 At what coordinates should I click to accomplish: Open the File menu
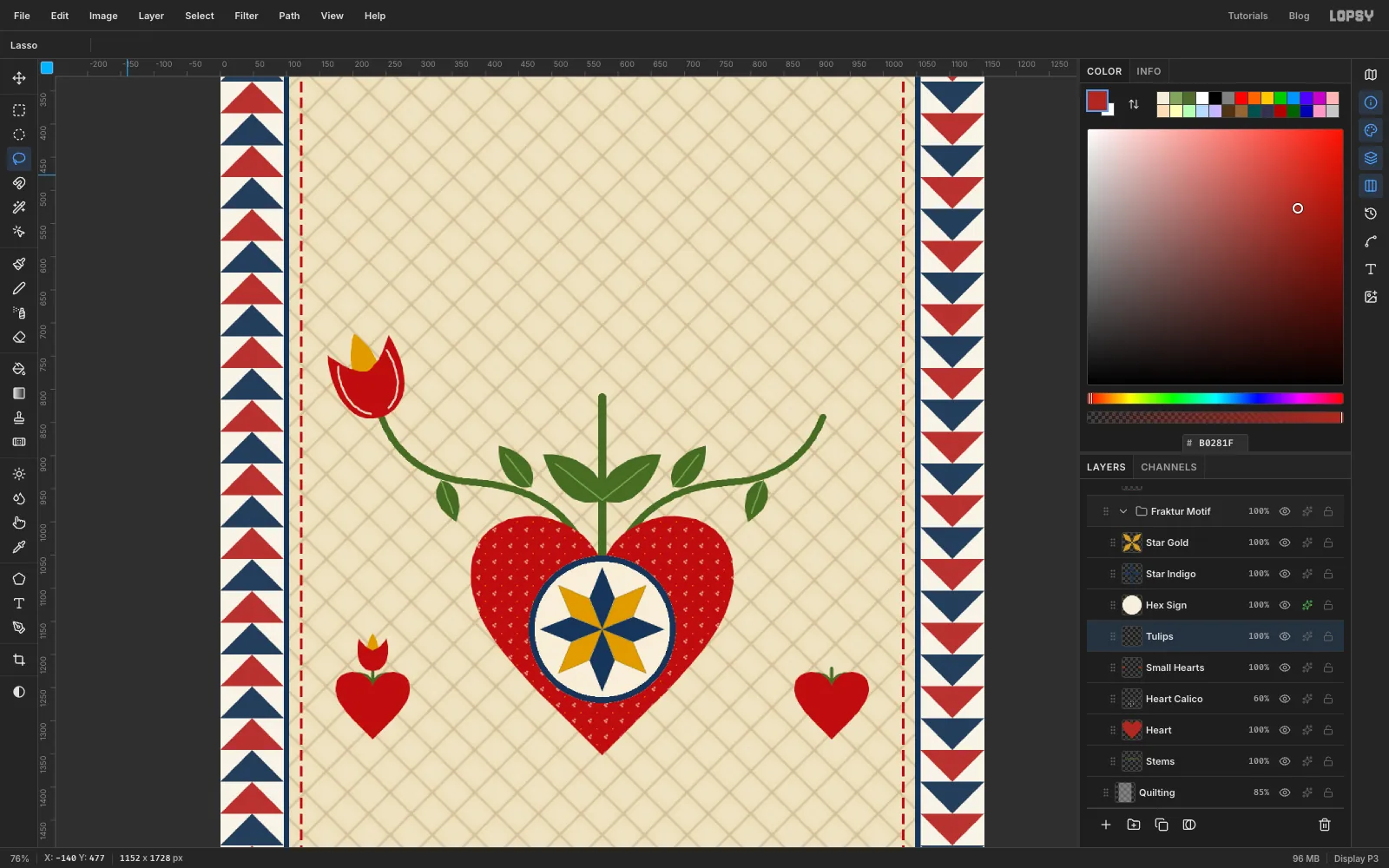[22, 16]
